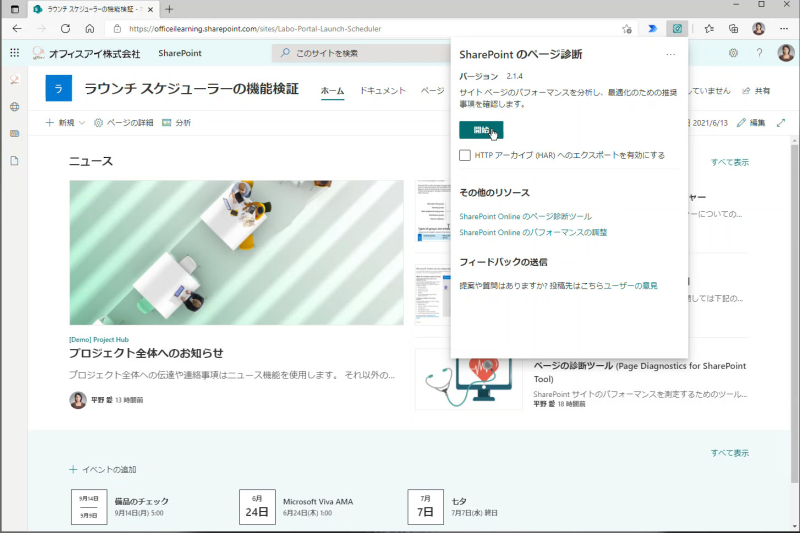Open the SharePoint settings gear
The width and height of the screenshot is (800, 533).
coord(733,53)
